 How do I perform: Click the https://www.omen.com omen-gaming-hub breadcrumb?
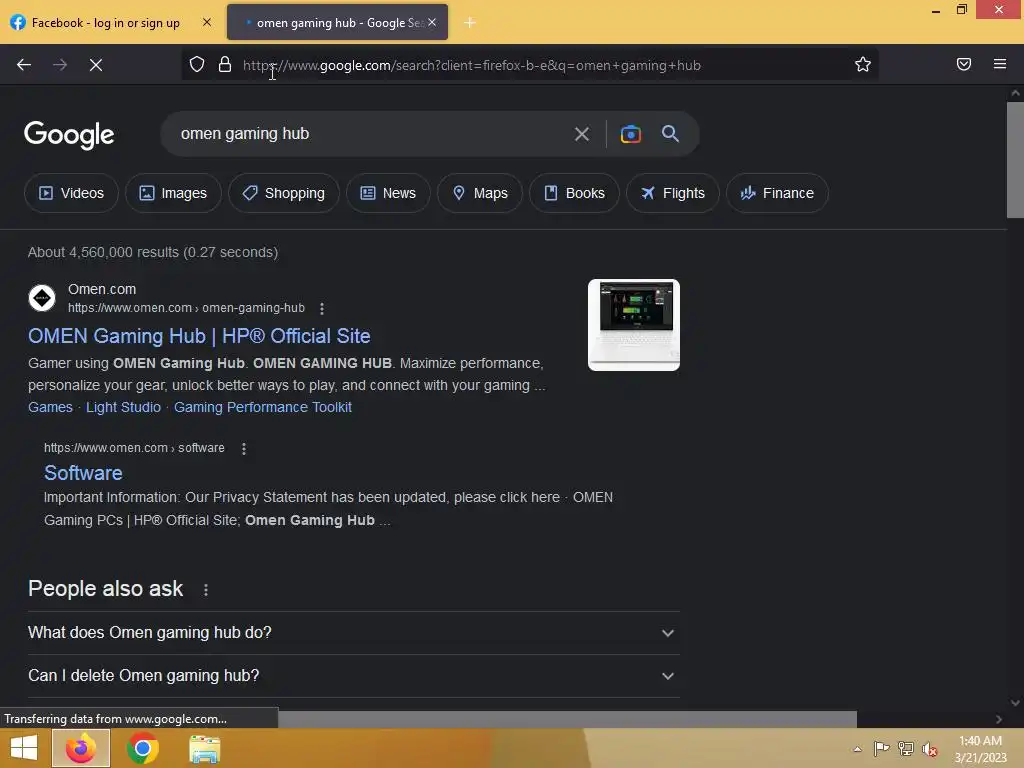(186, 308)
